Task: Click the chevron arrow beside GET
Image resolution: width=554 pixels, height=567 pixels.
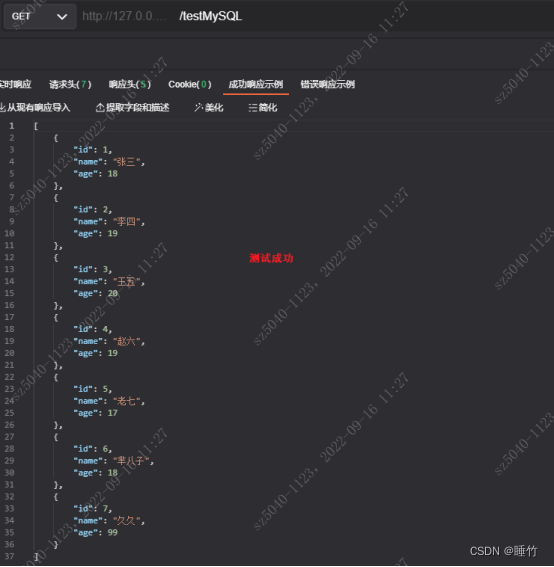Action: pyautogui.click(x=62, y=17)
